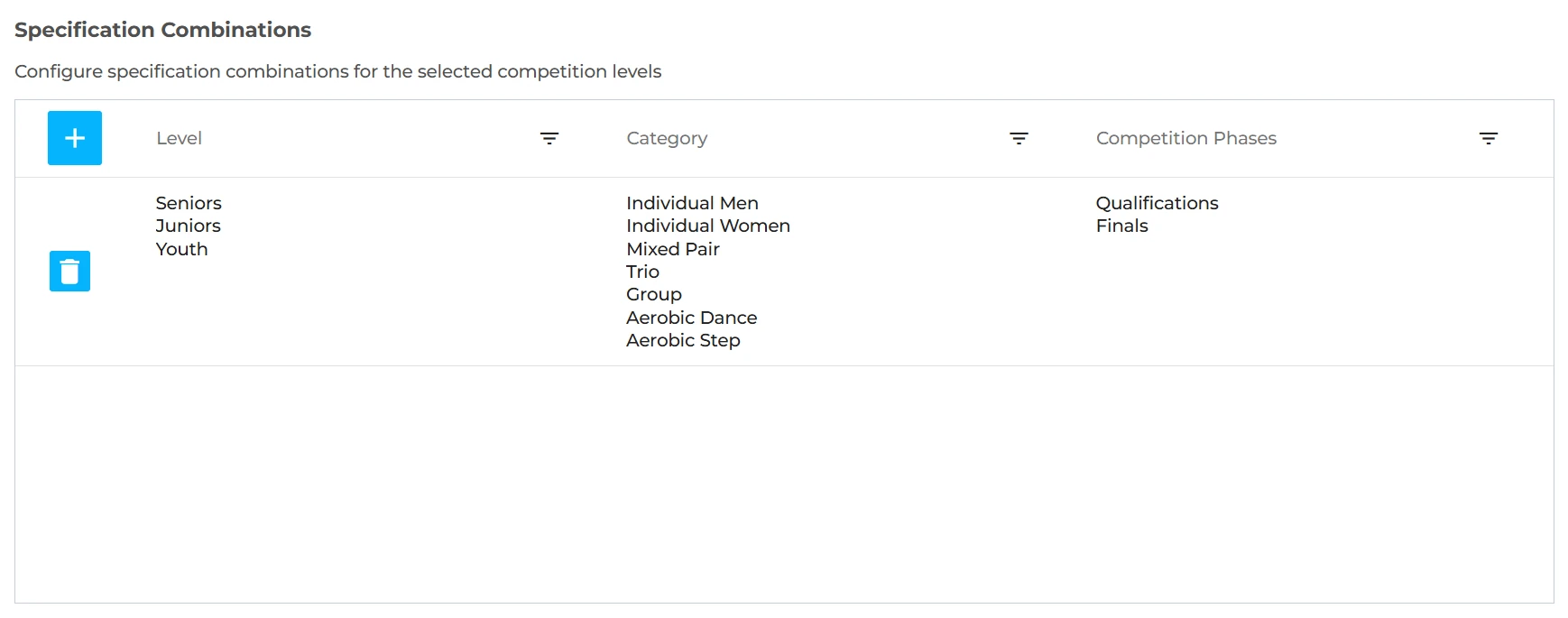The height and width of the screenshot is (618, 1568).
Task: Delete the Seniors Juniors Youth combination row
Action: (69, 272)
